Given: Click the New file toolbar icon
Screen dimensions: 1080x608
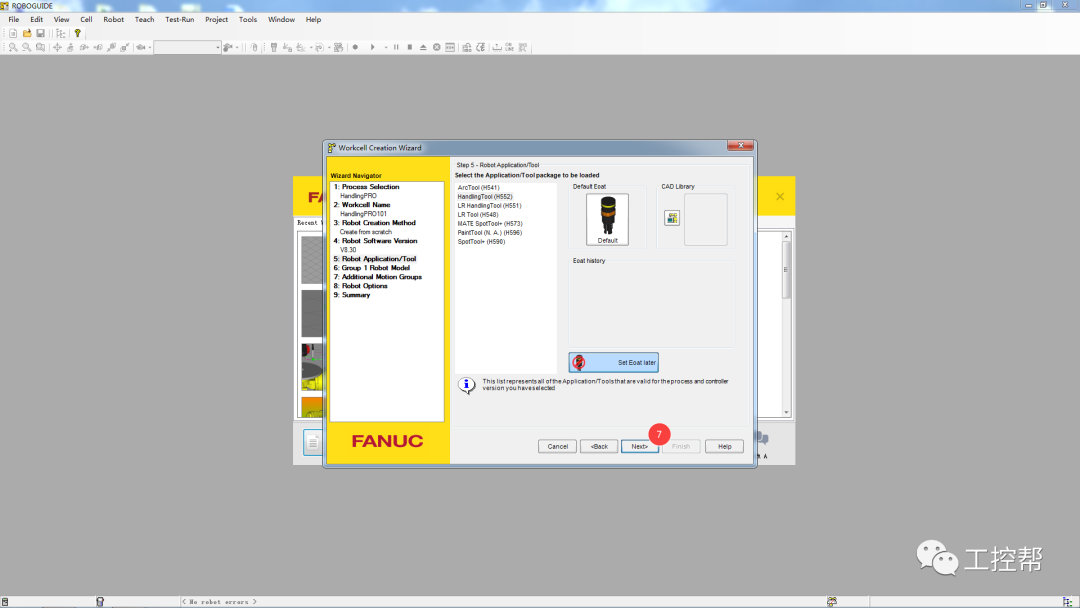Looking at the screenshot, I should coord(13,33).
